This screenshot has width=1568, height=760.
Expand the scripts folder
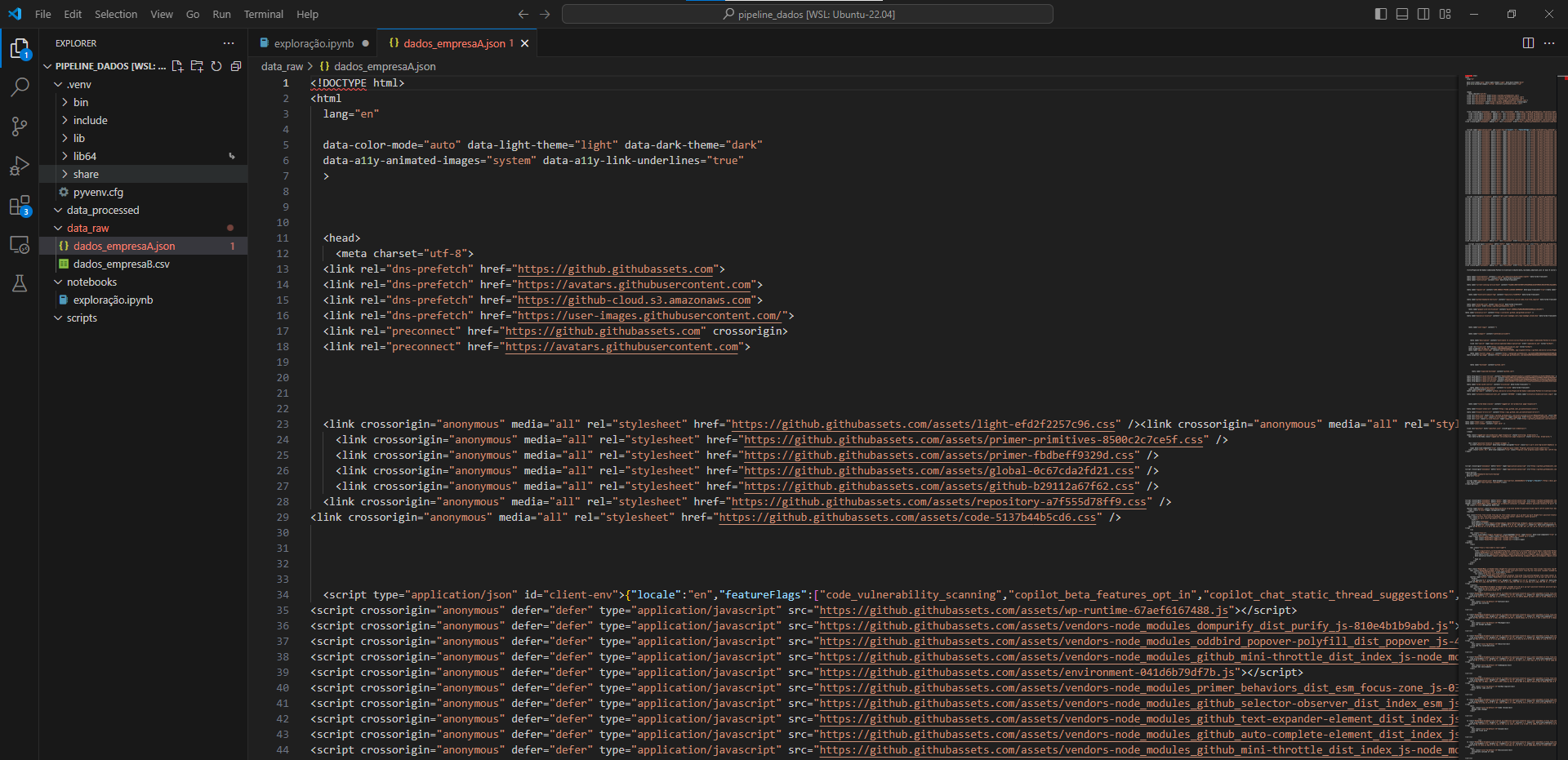58,318
